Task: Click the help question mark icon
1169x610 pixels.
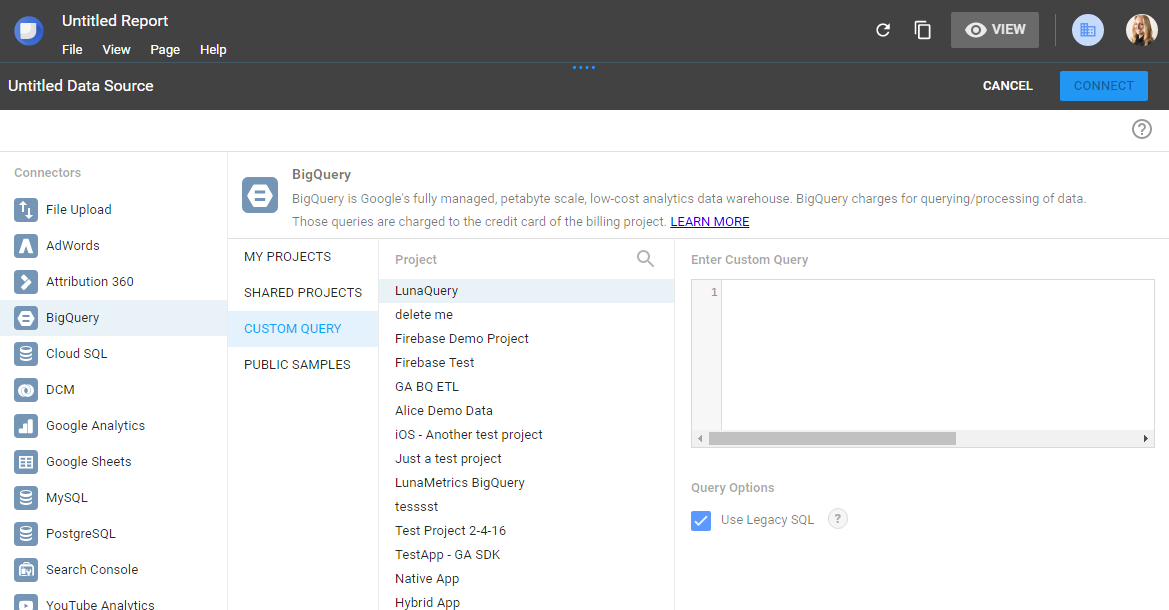Action: (x=1141, y=129)
